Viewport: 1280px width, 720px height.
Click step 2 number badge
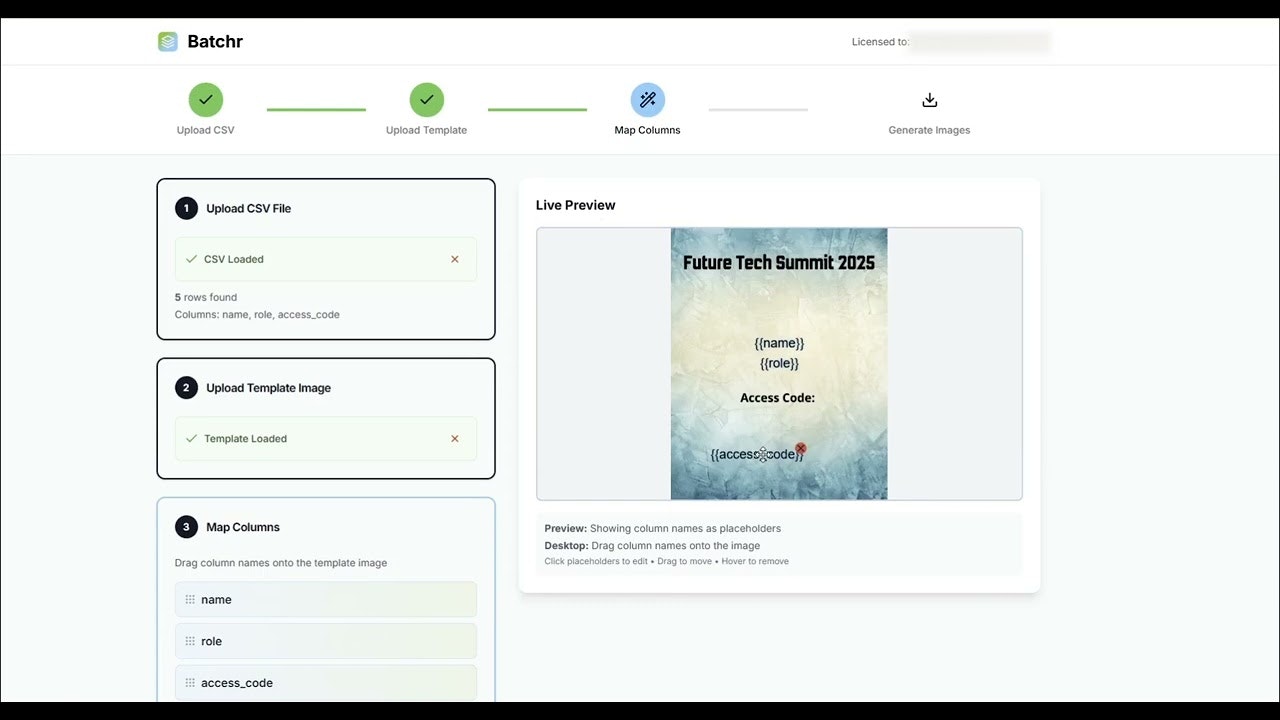(186, 387)
